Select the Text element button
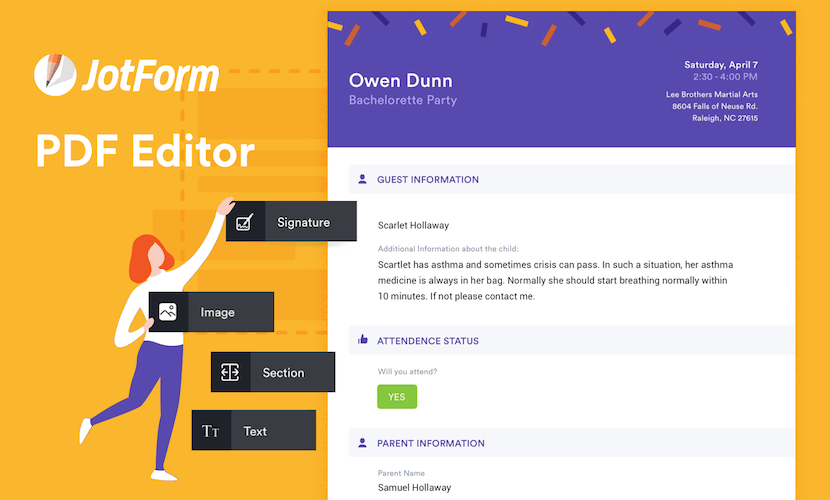 tap(254, 430)
